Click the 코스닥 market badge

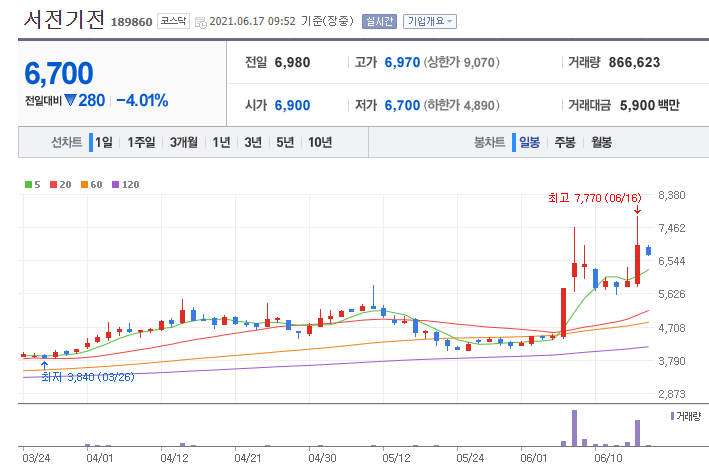[x=173, y=21]
